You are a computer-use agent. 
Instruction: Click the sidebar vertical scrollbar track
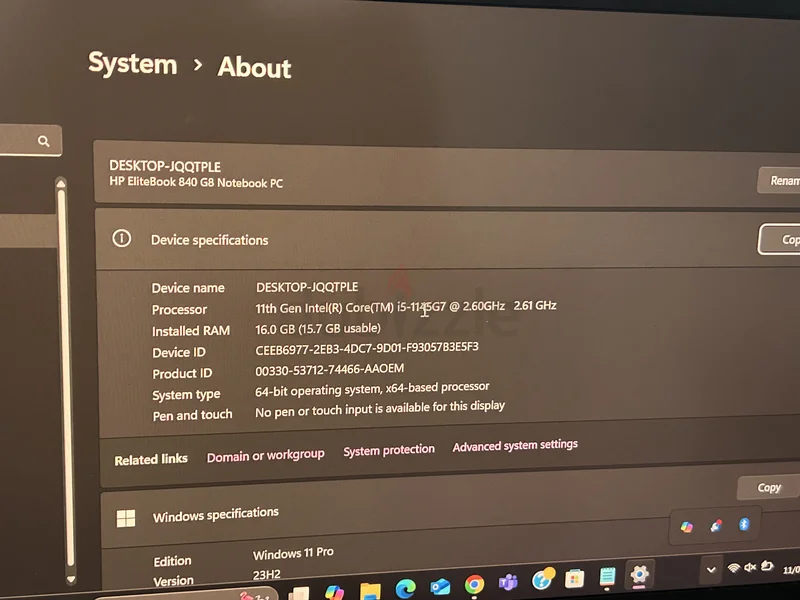coord(65,378)
